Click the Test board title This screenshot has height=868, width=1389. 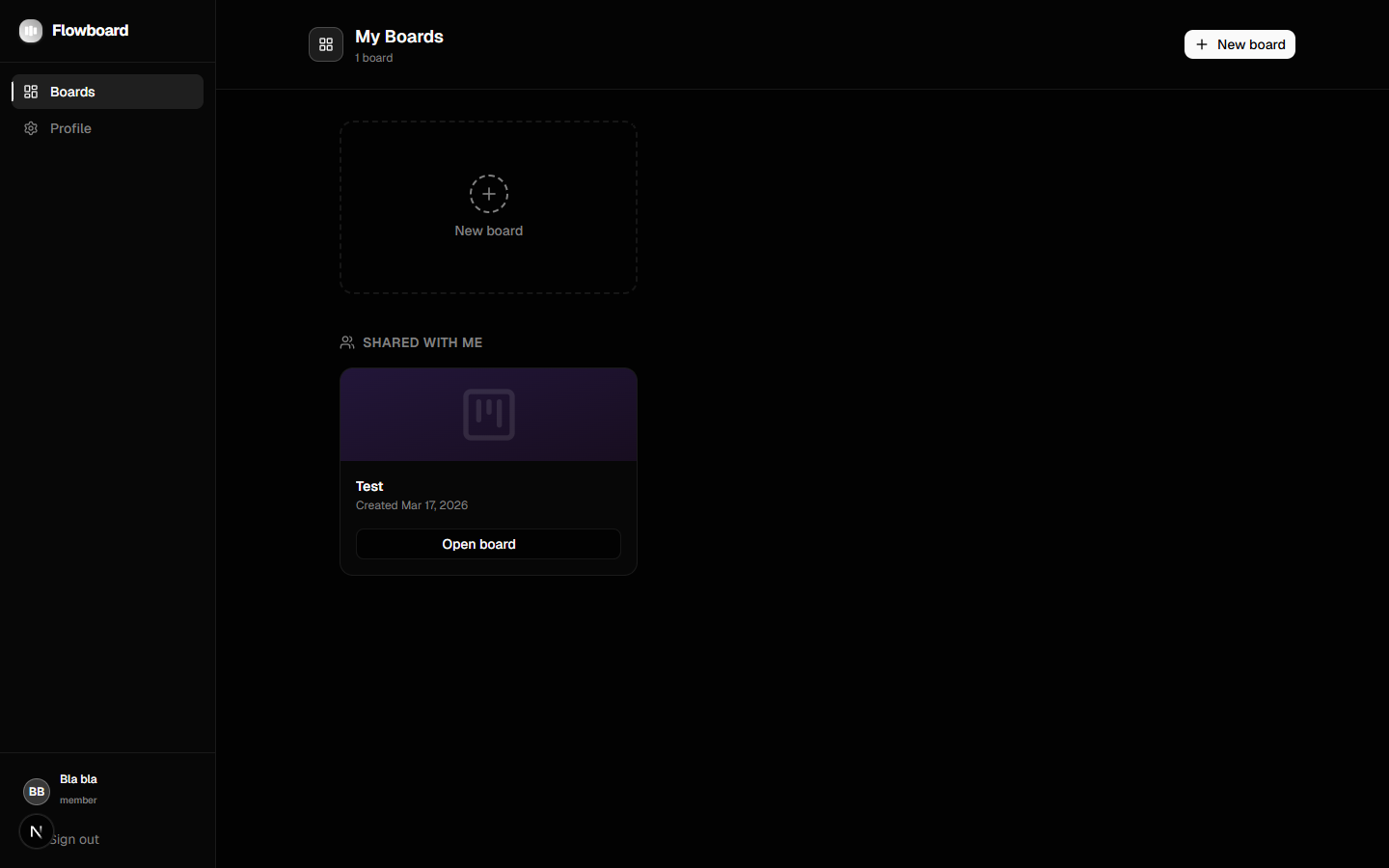[369, 486]
